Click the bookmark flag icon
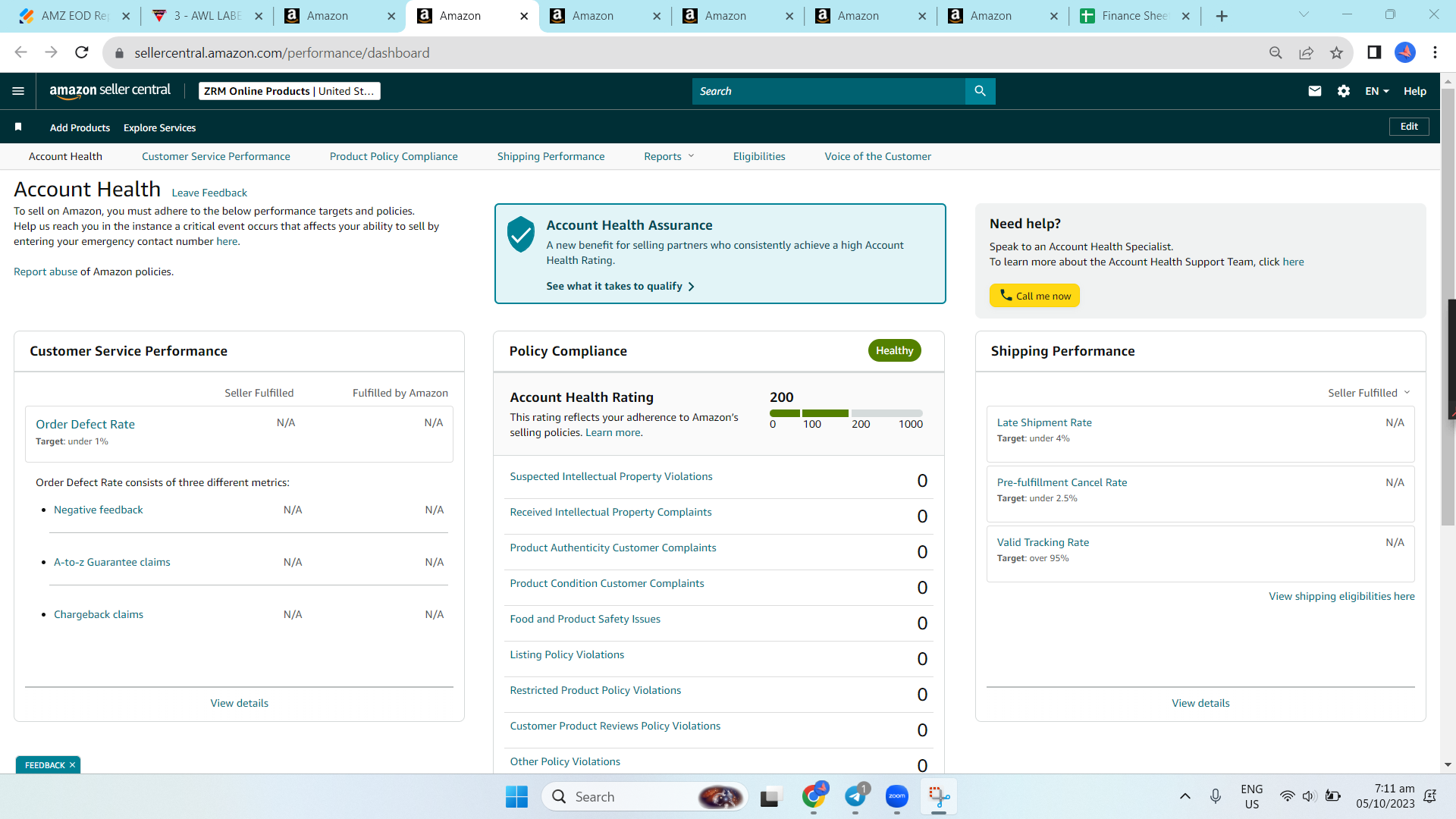This screenshot has height=819, width=1456. click(x=18, y=127)
